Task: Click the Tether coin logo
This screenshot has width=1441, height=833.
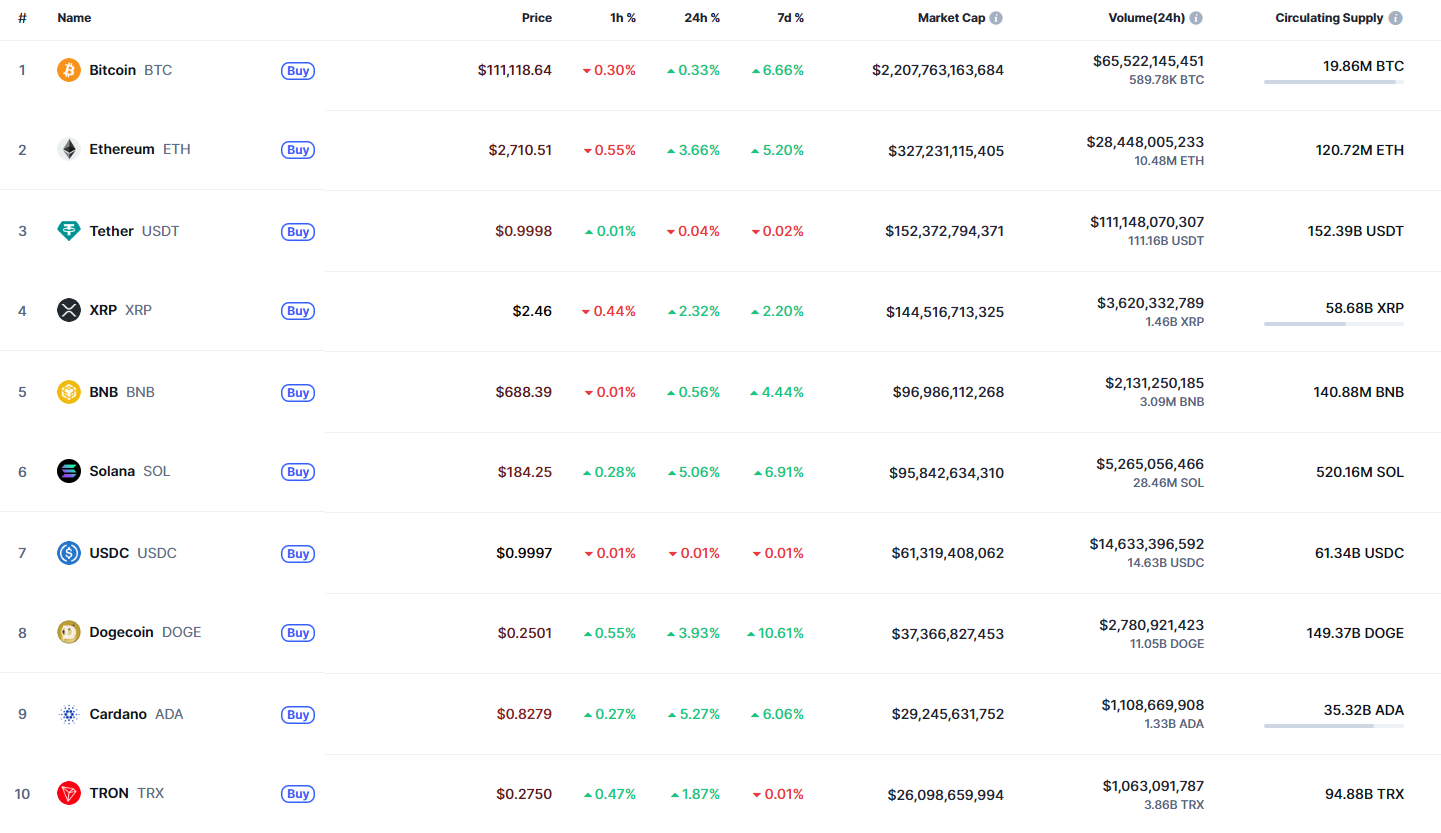Action: pos(69,231)
